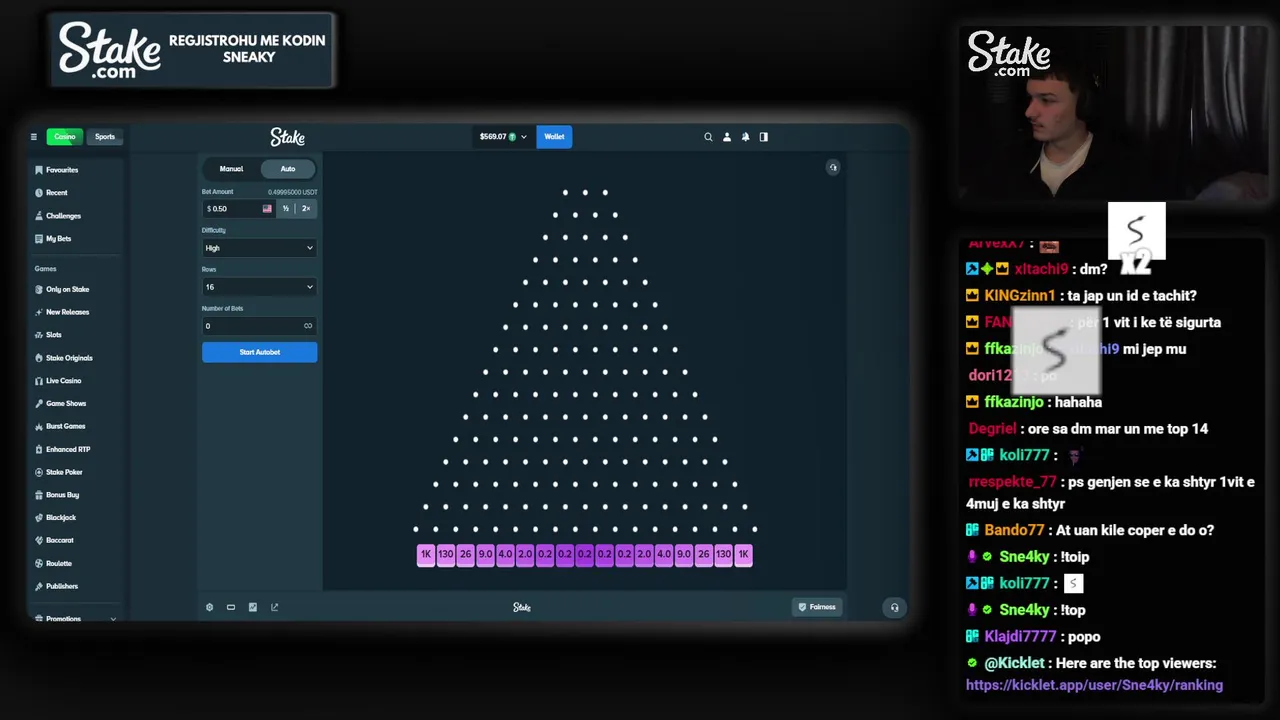Open the Wallet button
Viewport: 1280px width, 720px height.
click(x=554, y=137)
